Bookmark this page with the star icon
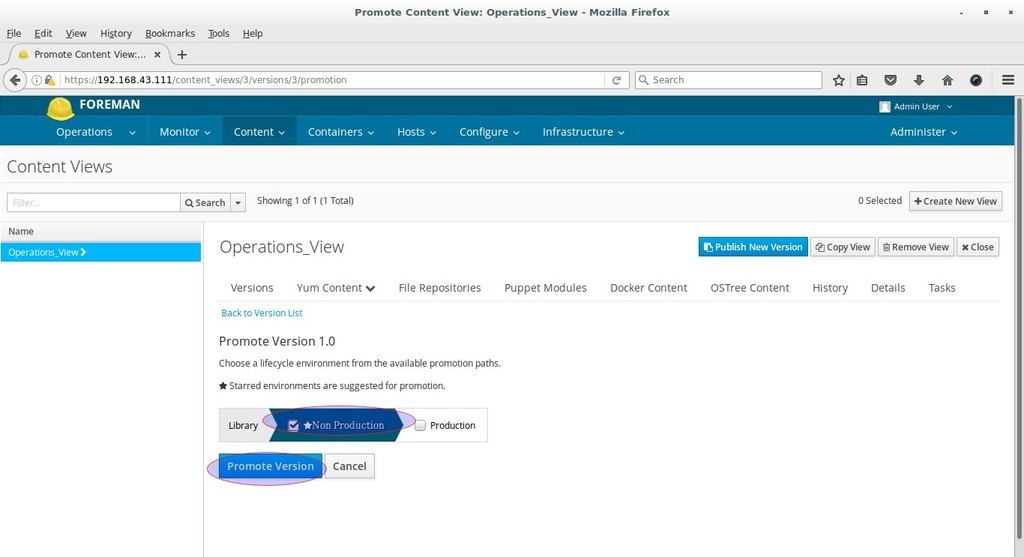Viewport: 1024px width, 557px height. tap(839, 80)
